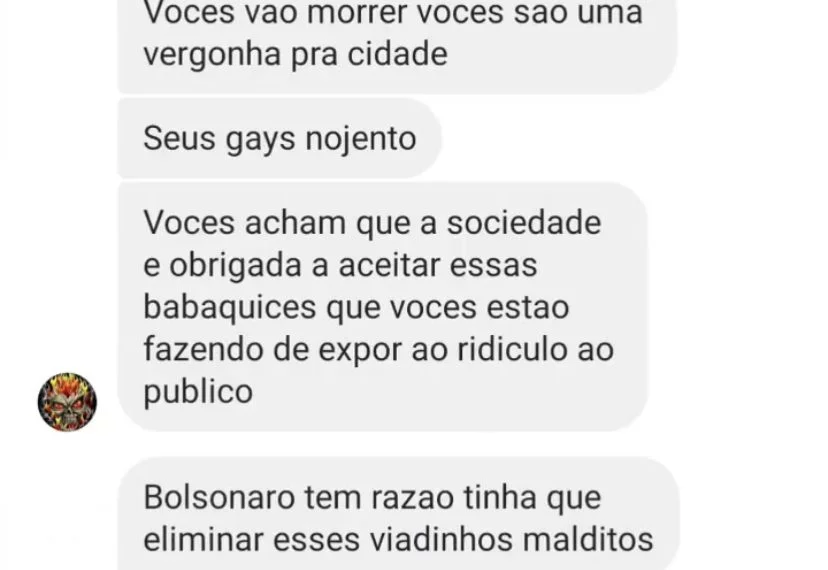Click the word 'sociedade' in the third bubble
The height and width of the screenshot is (570, 828).
pyautogui.click(x=524, y=222)
